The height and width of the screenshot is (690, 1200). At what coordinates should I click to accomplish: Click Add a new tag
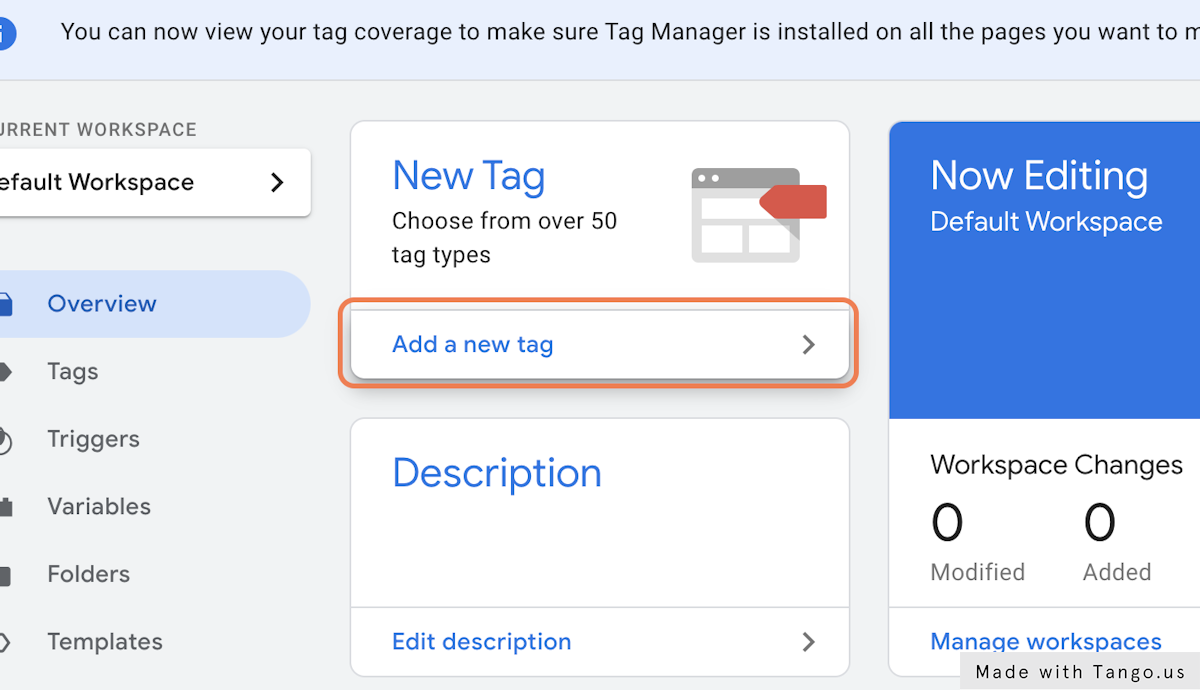tap(600, 344)
